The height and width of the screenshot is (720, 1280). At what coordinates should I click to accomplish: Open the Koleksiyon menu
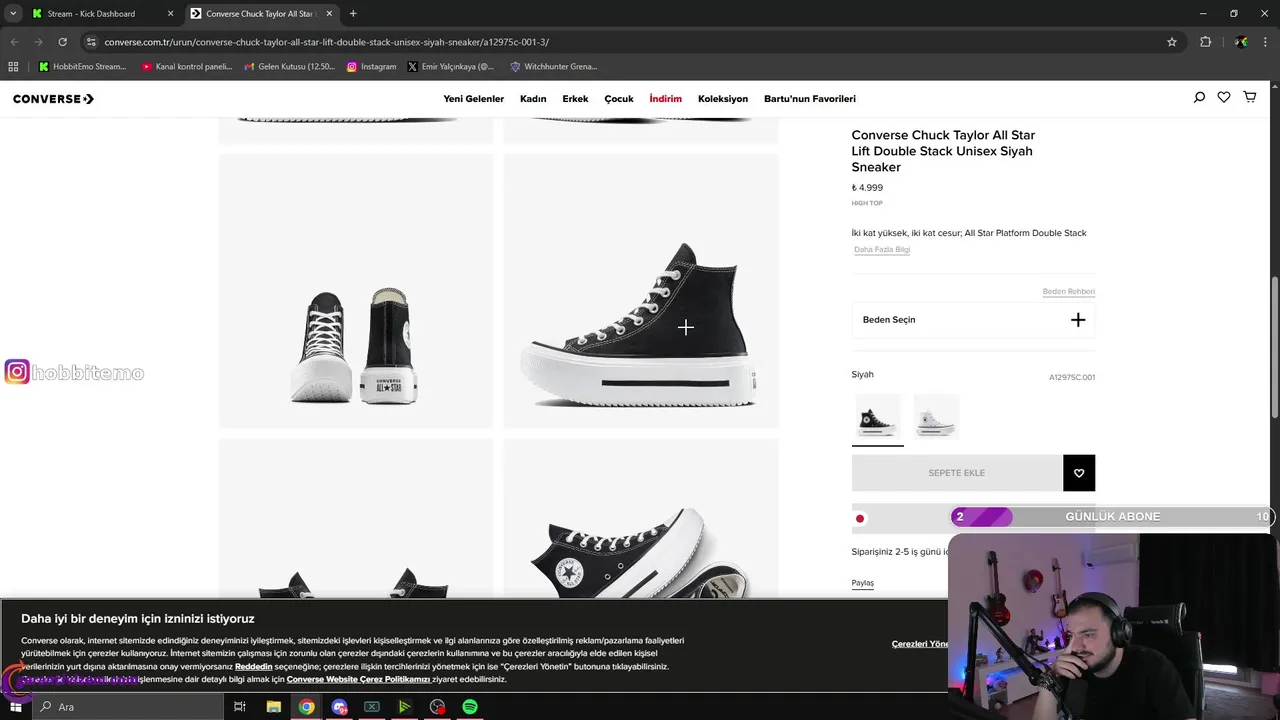pos(723,99)
